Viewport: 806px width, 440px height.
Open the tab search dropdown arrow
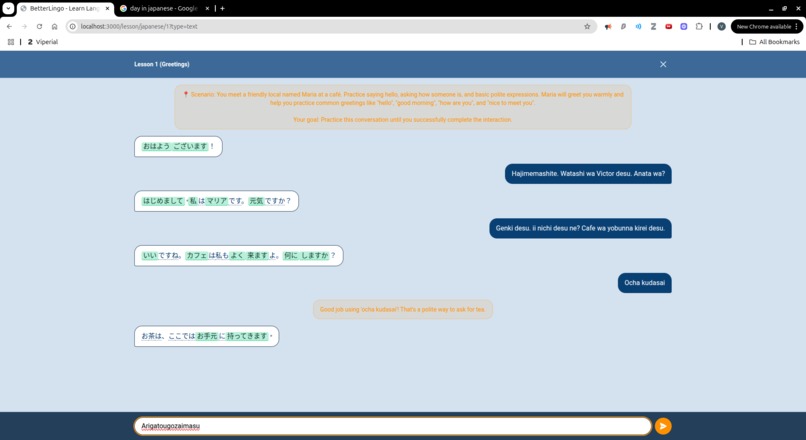coord(8,8)
